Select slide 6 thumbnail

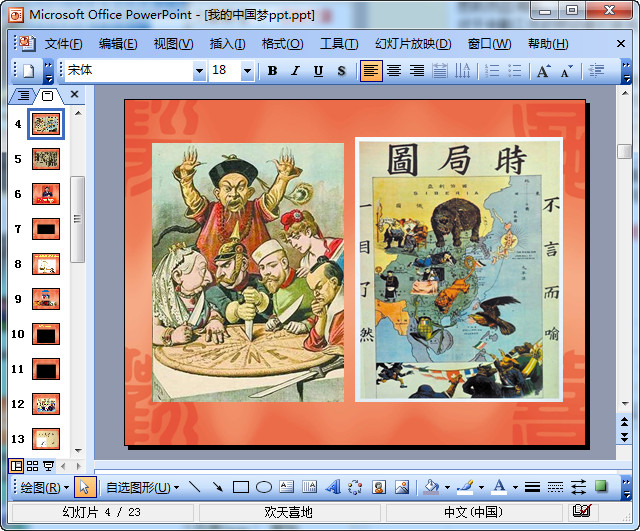pyautogui.click(x=46, y=194)
